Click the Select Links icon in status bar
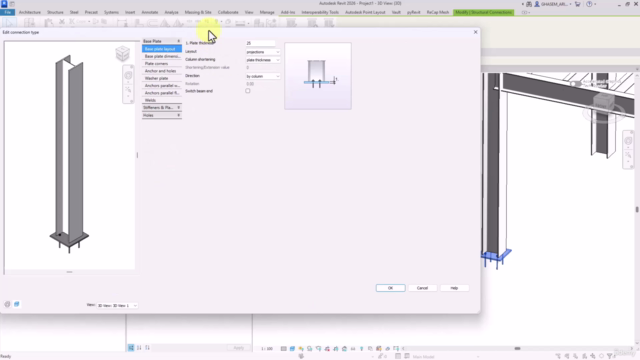This screenshot has height=360, width=640. tap(558, 356)
